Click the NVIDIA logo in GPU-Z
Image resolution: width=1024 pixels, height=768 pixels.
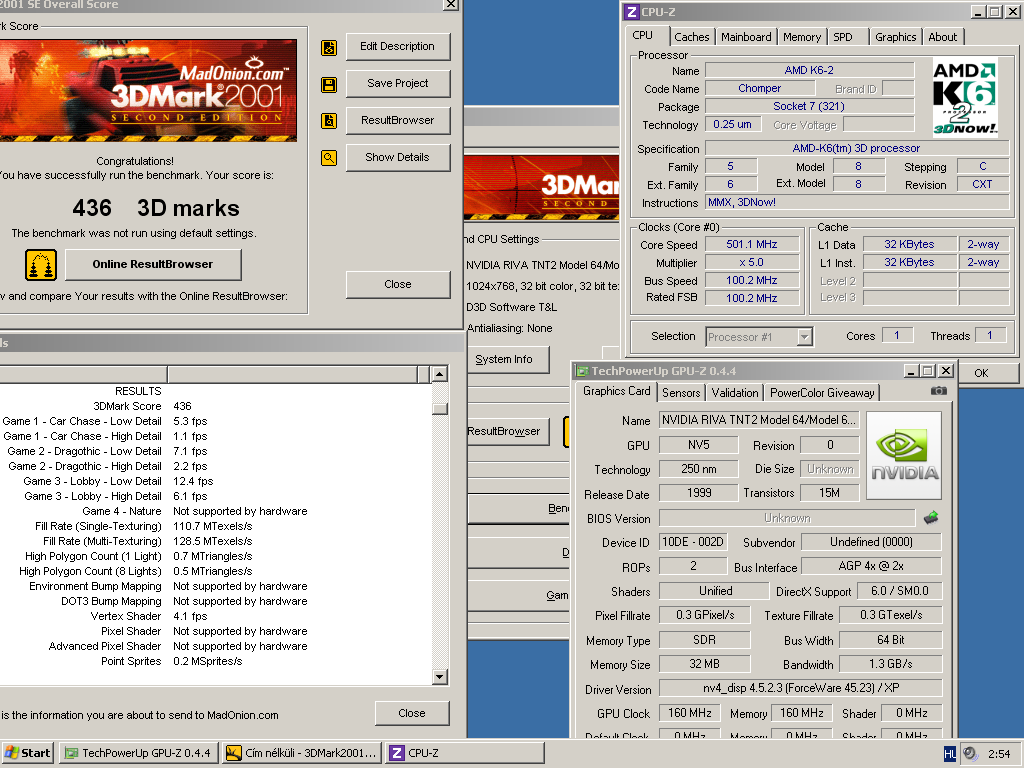point(904,455)
